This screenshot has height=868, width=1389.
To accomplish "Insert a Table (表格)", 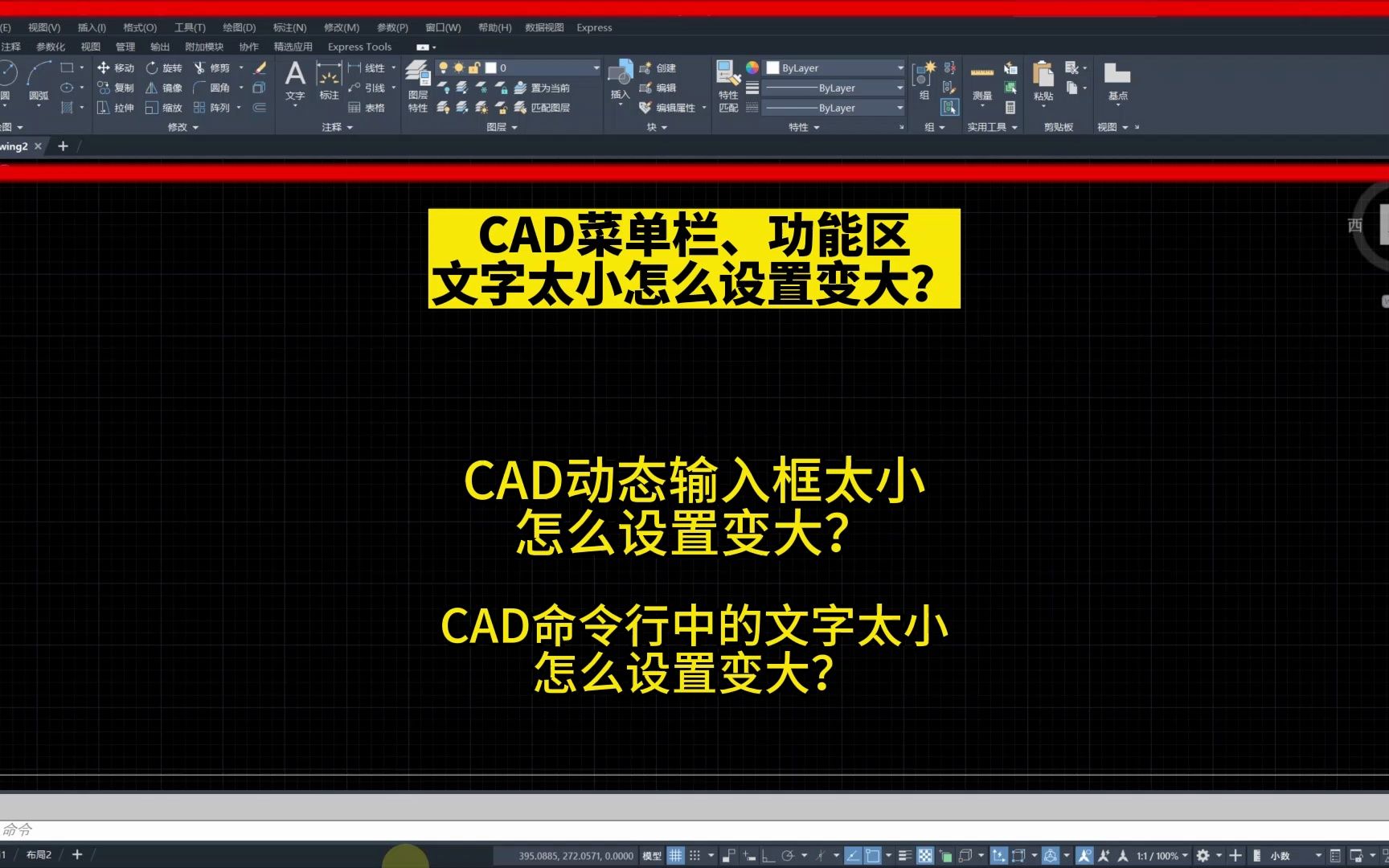I will pyautogui.click(x=367, y=108).
